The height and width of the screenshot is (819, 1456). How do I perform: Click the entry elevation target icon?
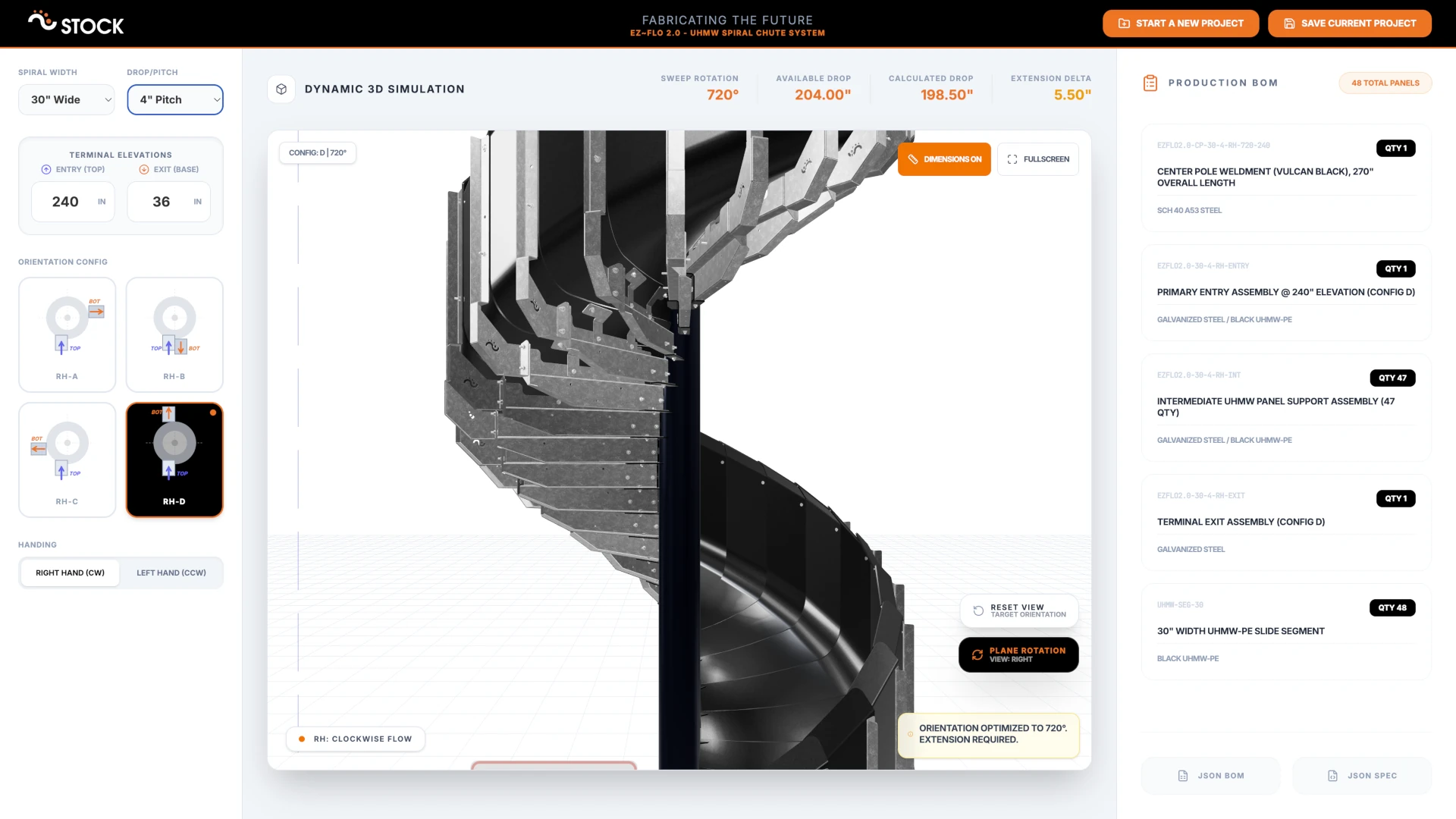coord(45,169)
